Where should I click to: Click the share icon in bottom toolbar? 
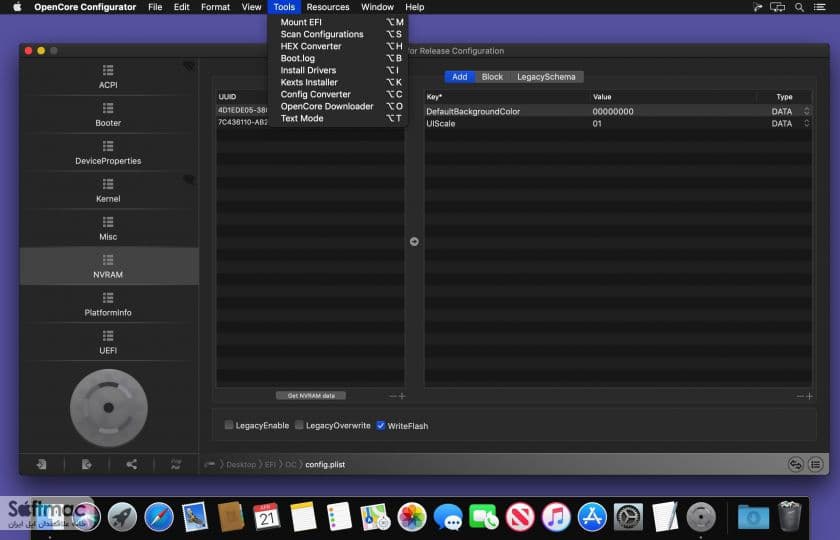tap(131, 464)
